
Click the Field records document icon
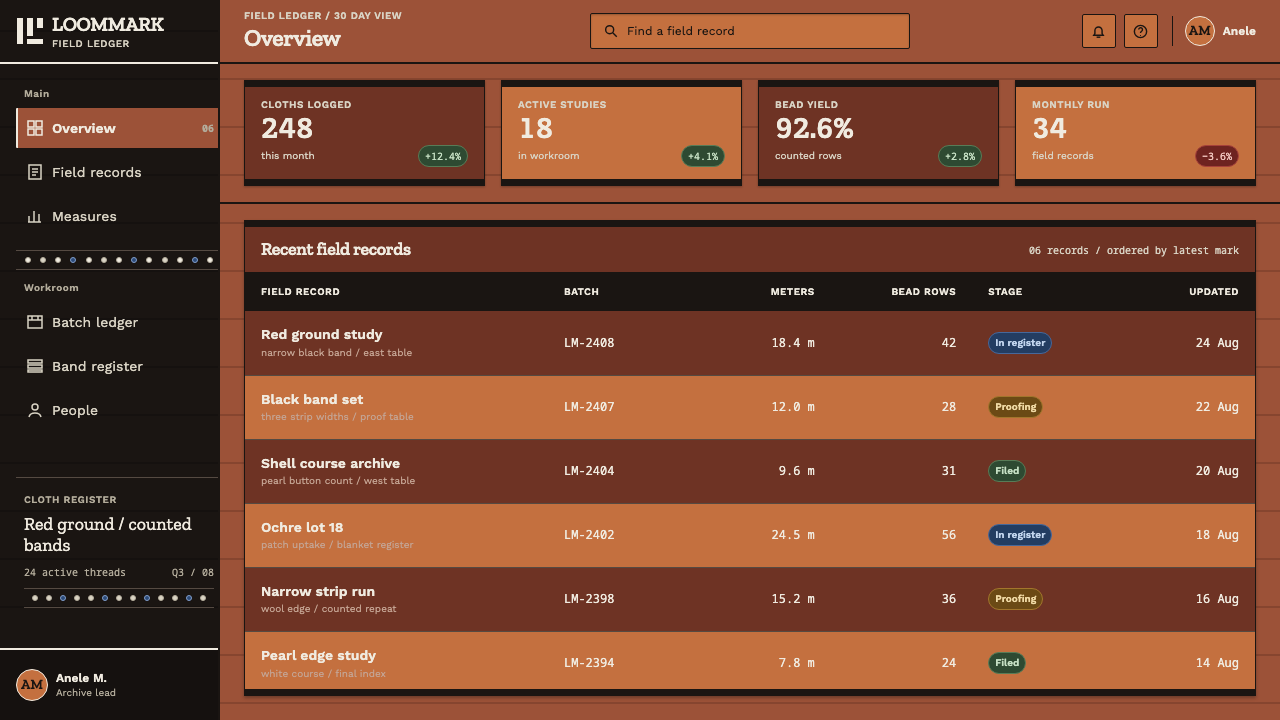pyautogui.click(x=35, y=172)
